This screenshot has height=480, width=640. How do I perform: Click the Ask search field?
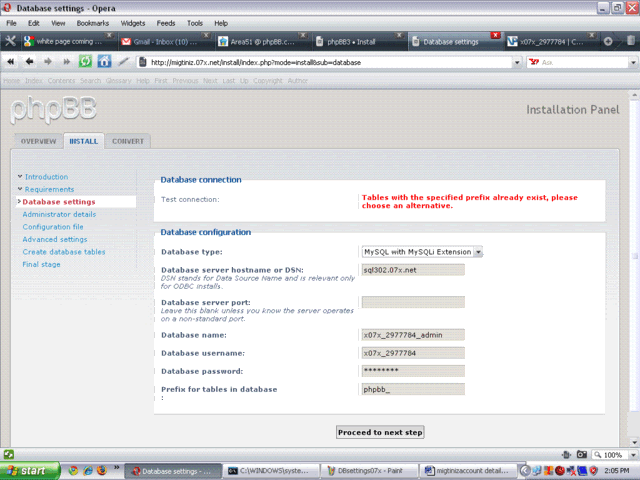(584, 62)
